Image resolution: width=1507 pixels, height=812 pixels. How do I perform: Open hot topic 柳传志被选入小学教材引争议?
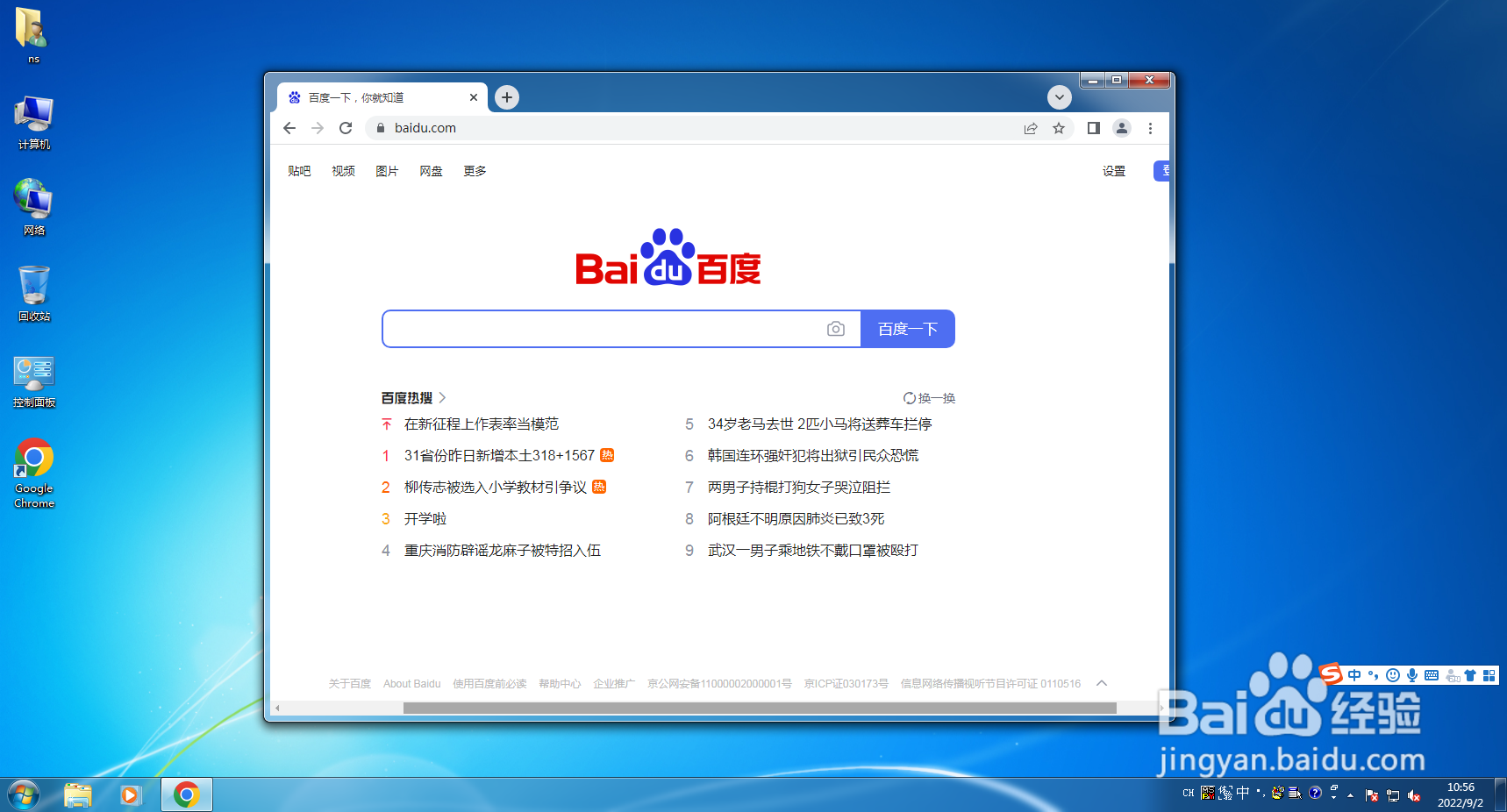[496, 488]
